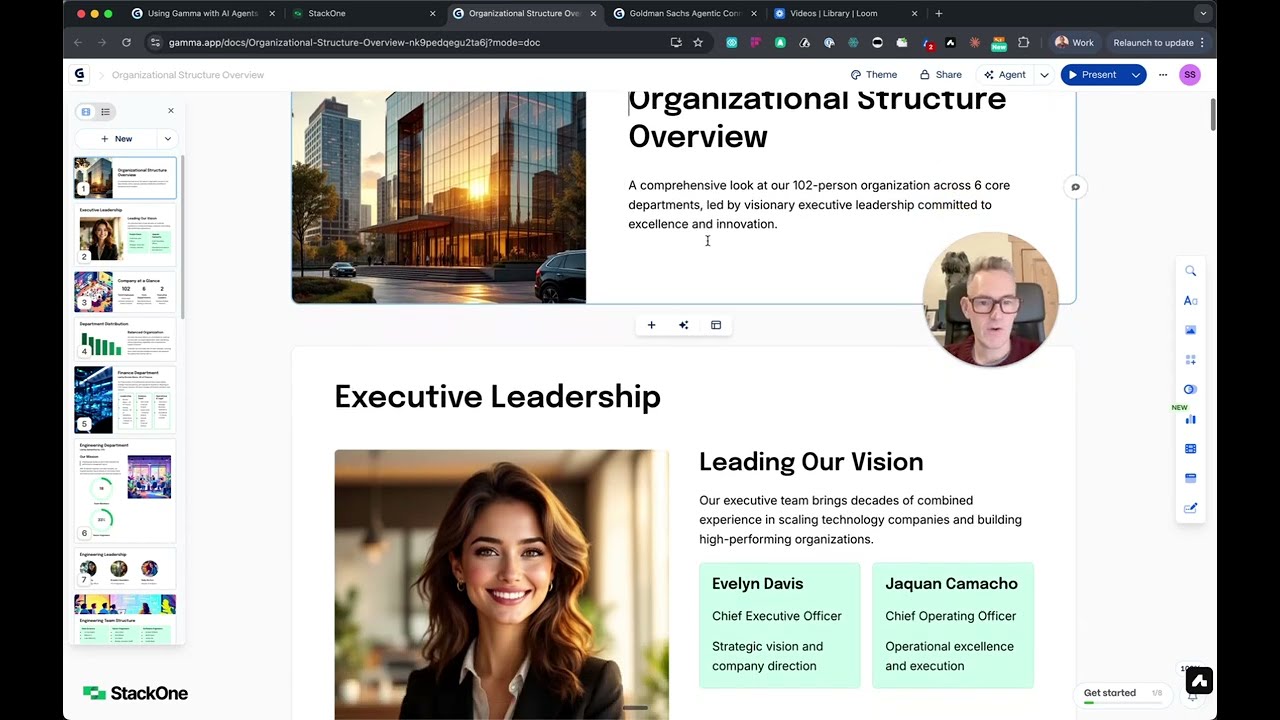This screenshot has height=720, width=1280.
Task: Close the slide thumbnail sidebar
Action: point(170,111)
